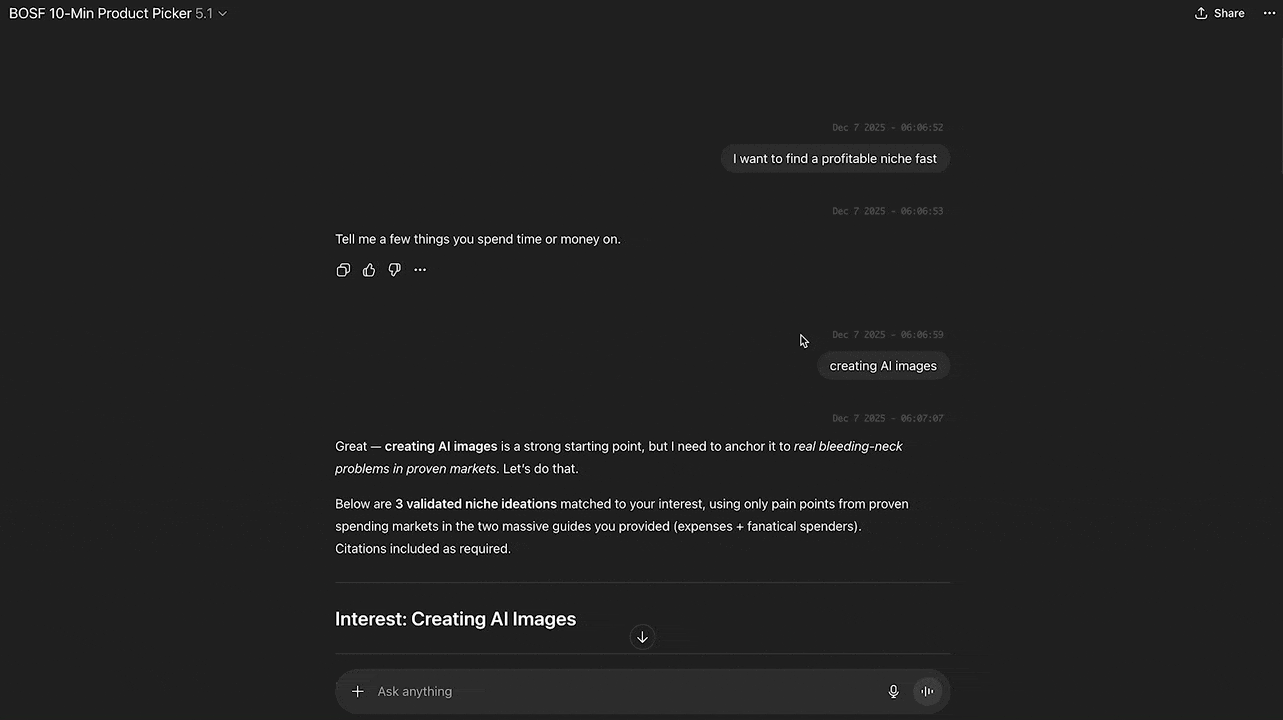Give the response a thumbs up
Viewport: 1283px width, 720px height.
[x=369, y=270]
